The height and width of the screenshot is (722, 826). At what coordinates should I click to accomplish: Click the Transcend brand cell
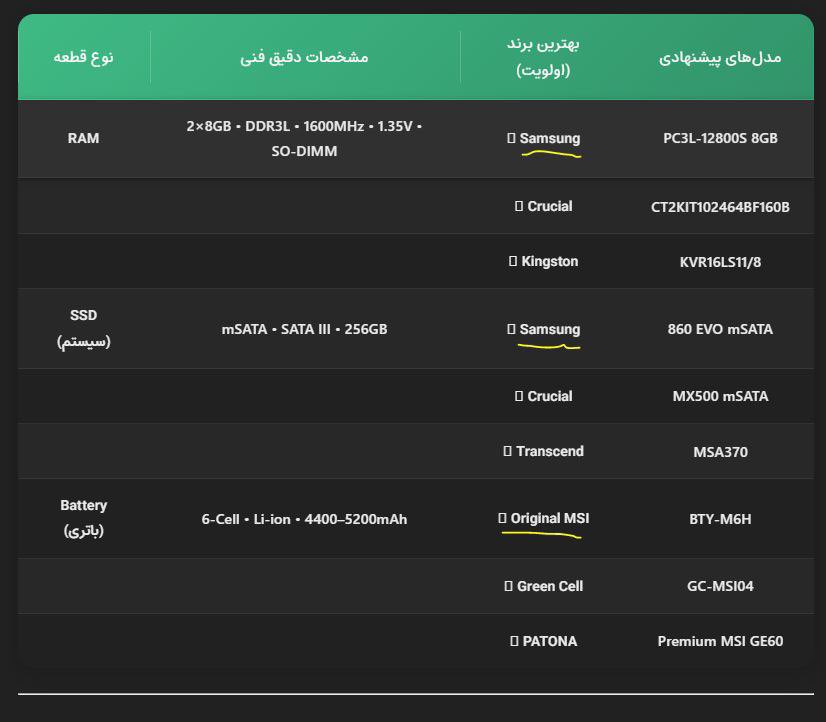543,451
